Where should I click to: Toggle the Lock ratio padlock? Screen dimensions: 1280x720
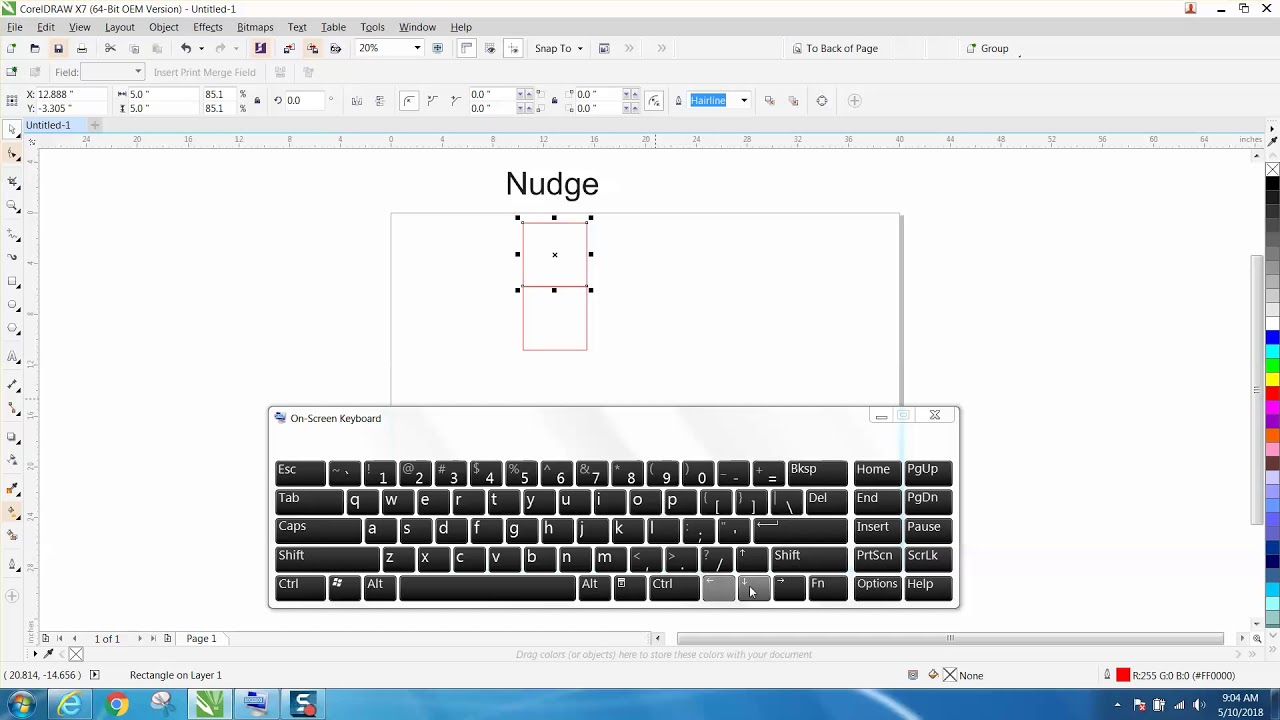tap(257, 100)
